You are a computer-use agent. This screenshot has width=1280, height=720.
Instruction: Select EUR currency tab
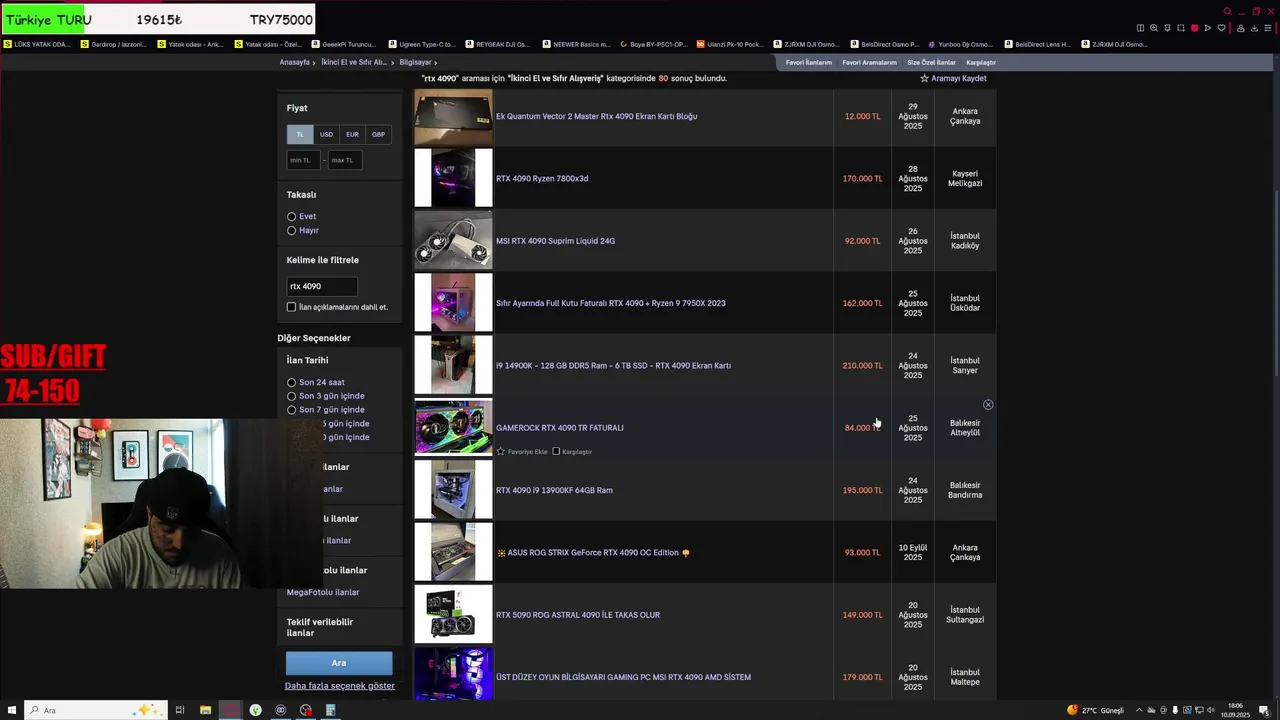[x=352, y=134]
